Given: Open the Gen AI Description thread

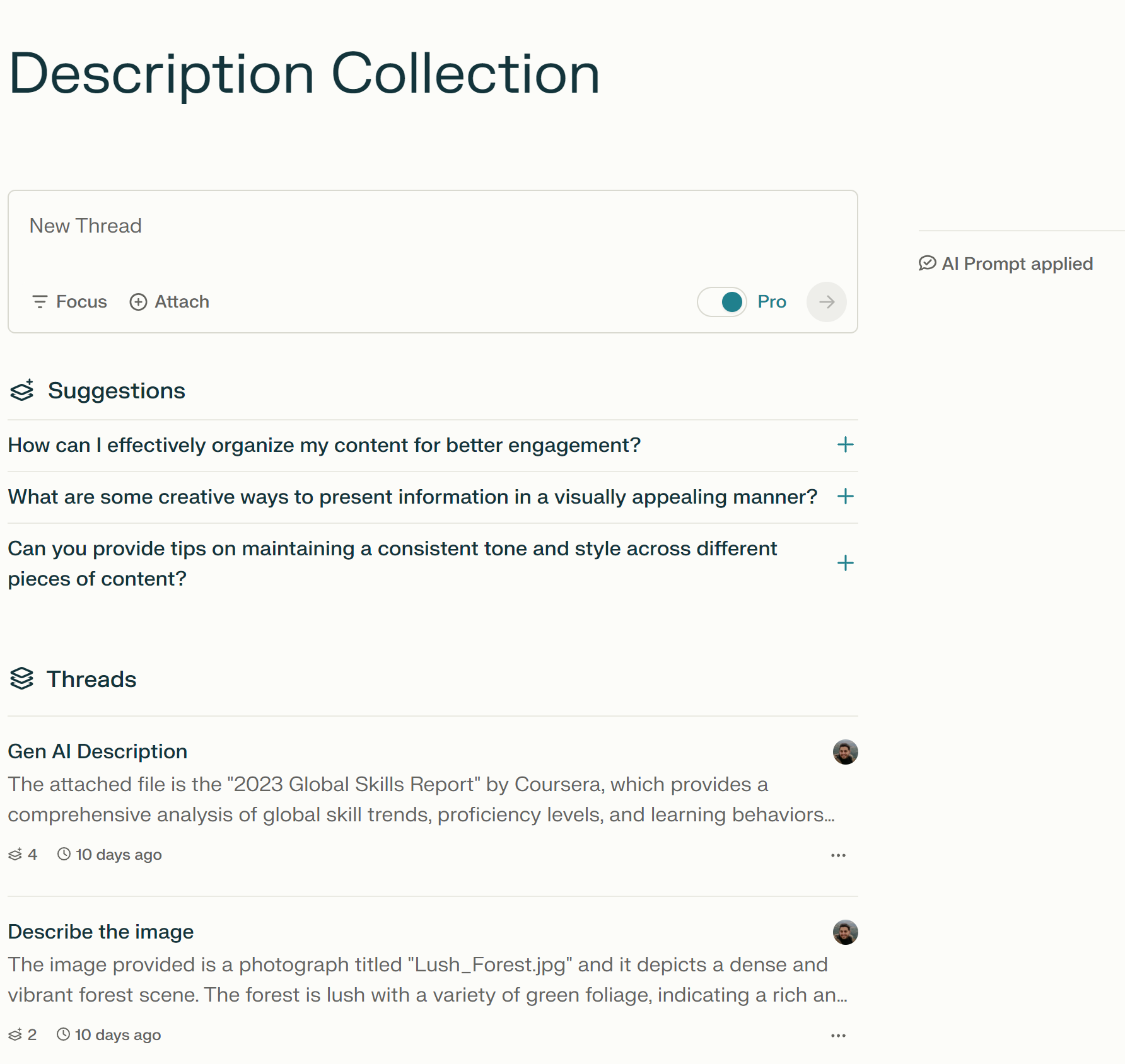Looking at the screenshot, I should click(98, 751).
